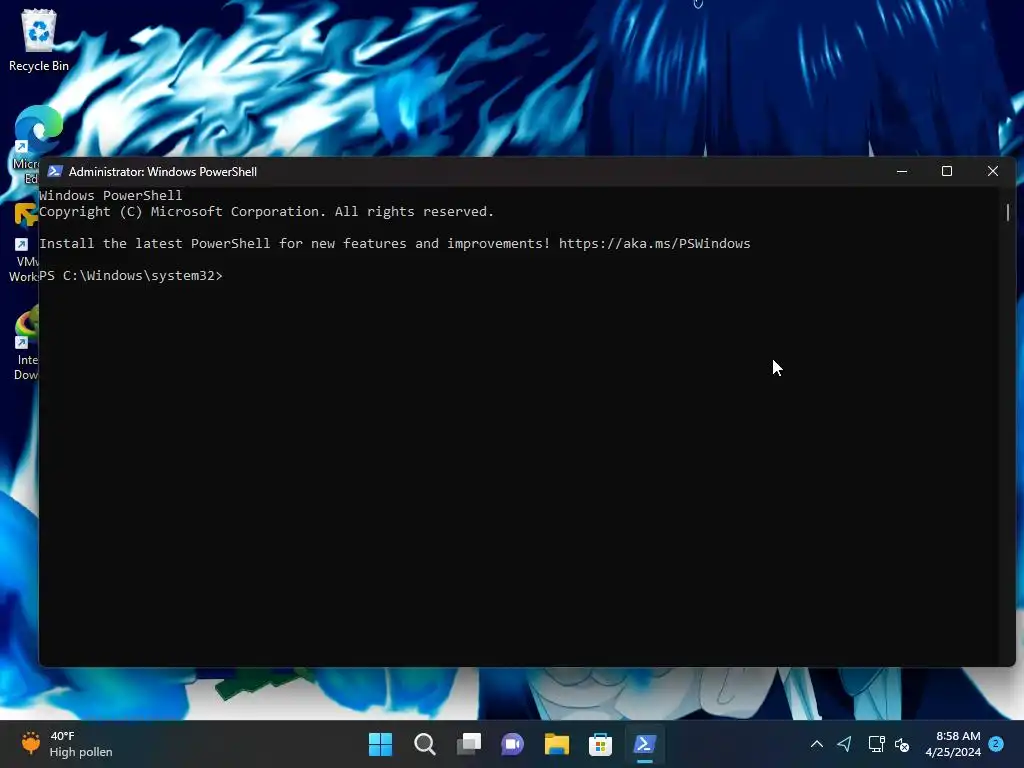Image resolution: width=1024 pixels, height=768 pixels.
Task: Click the muted volume tray icon
Action: point(902,744)
